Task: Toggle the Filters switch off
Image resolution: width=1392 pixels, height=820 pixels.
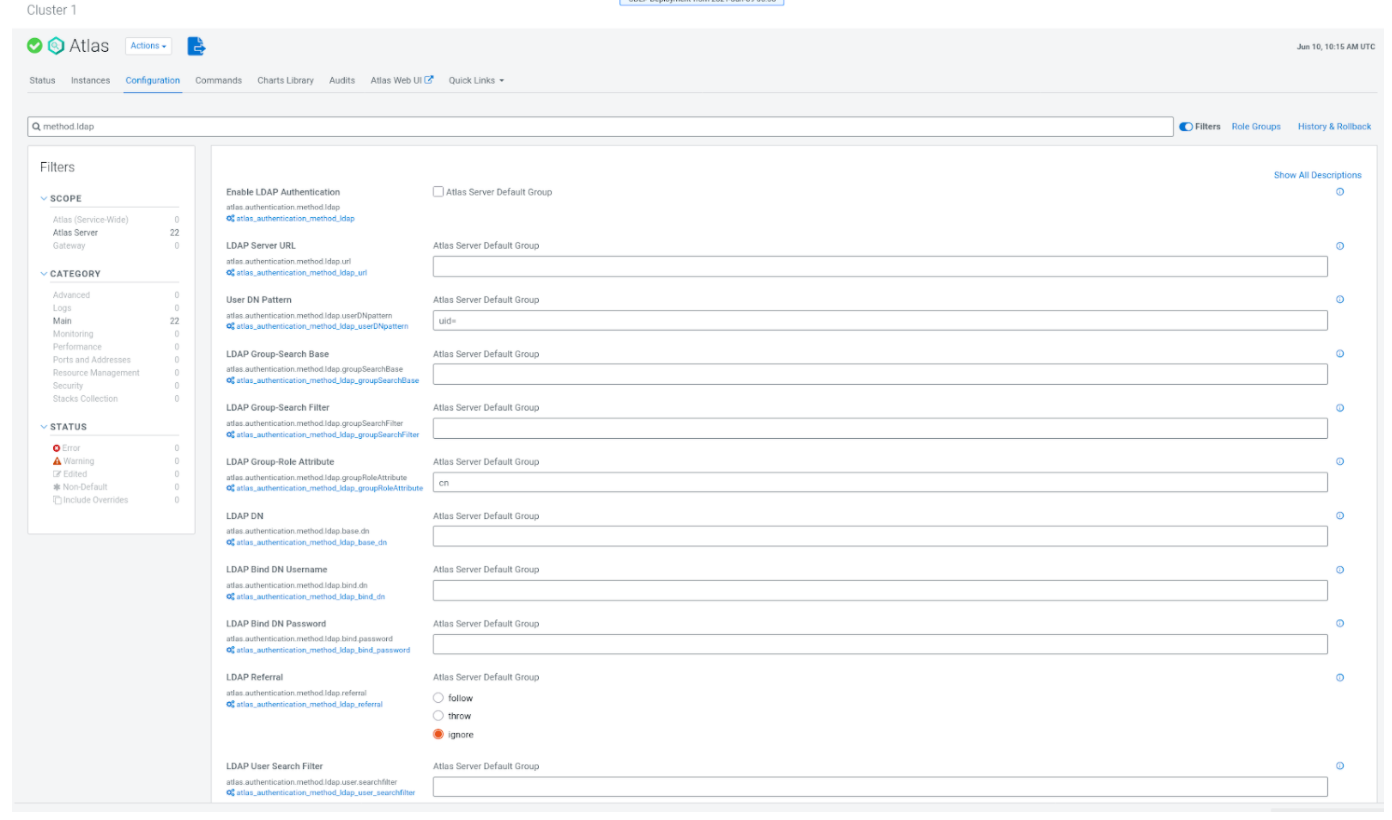Action: click(x=1186, y=127)
